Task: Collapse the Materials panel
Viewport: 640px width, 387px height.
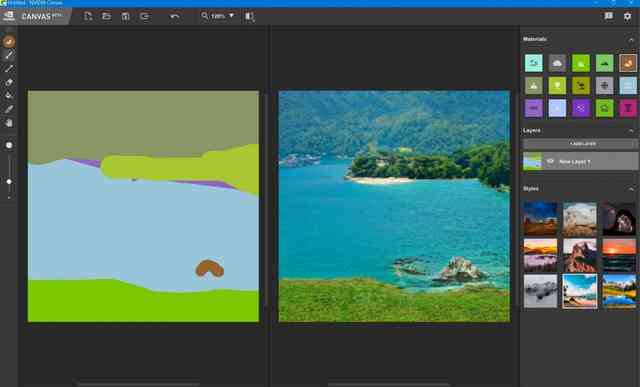Action: tap(631, 40)
